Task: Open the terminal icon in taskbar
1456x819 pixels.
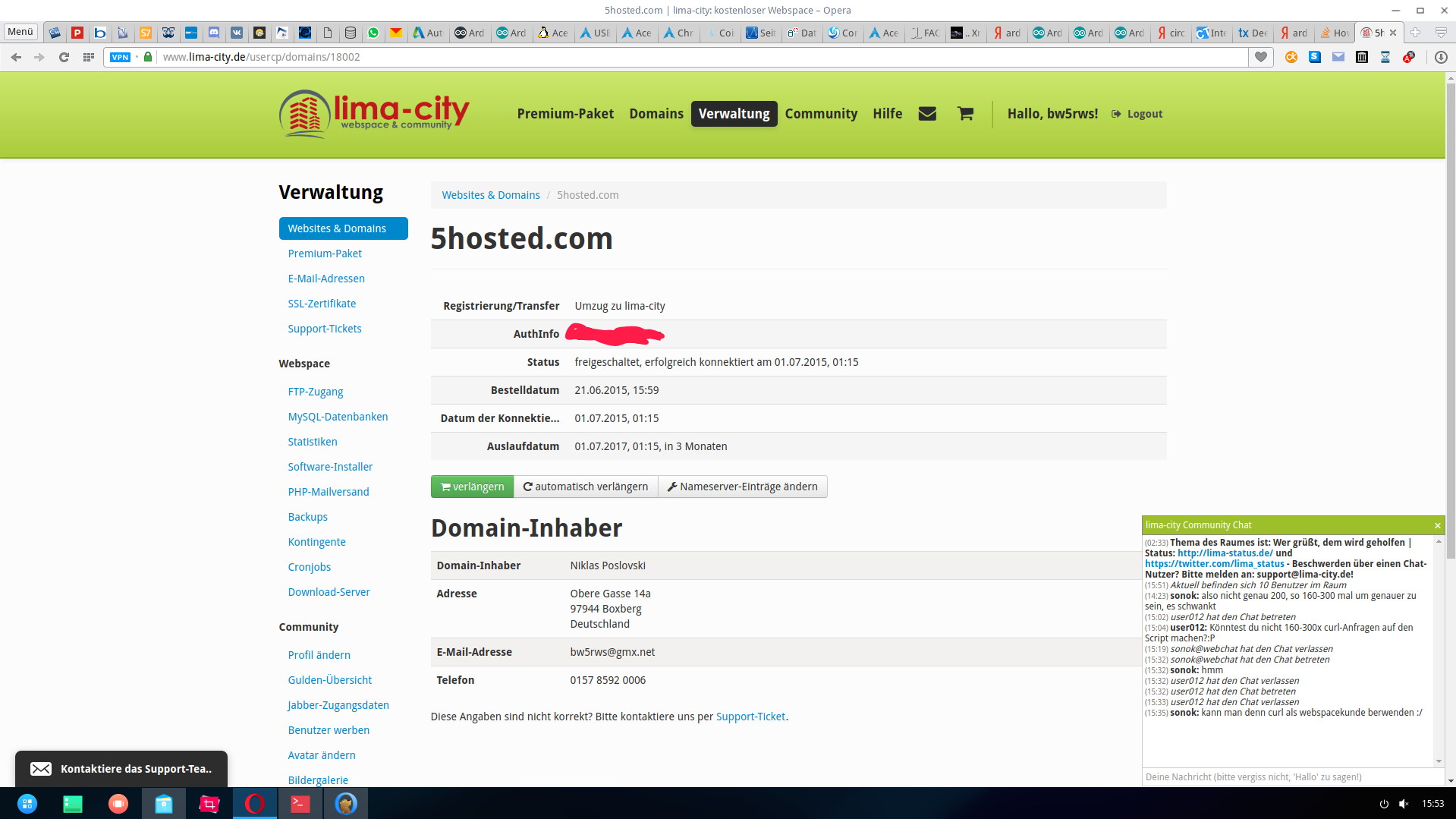Action: [300, 803]
